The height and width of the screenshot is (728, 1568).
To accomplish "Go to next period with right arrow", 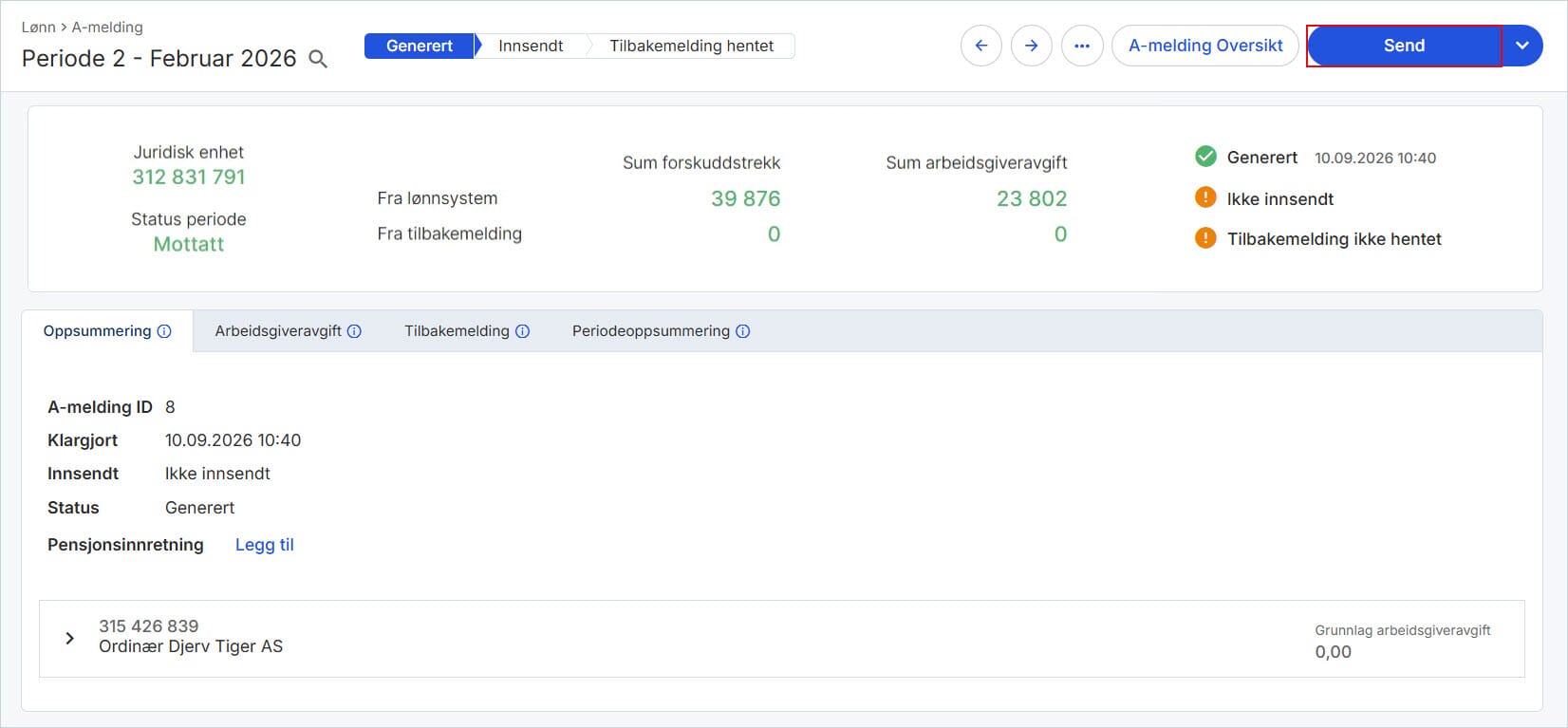I will [1032, 46].
